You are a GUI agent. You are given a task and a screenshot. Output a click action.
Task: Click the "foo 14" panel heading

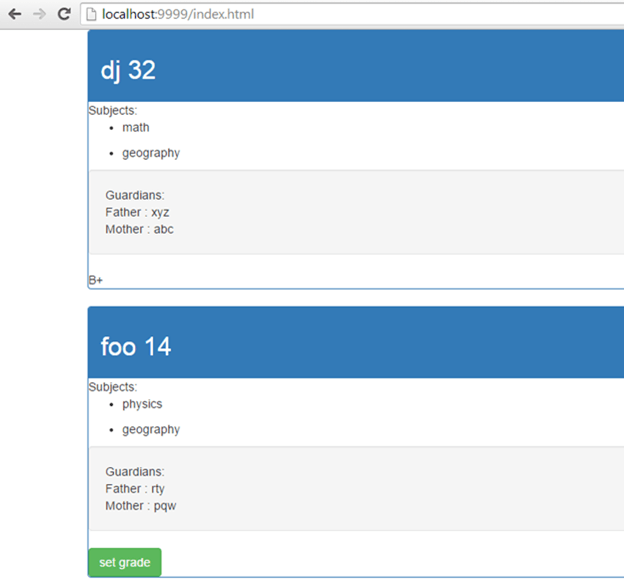(136, 346)
